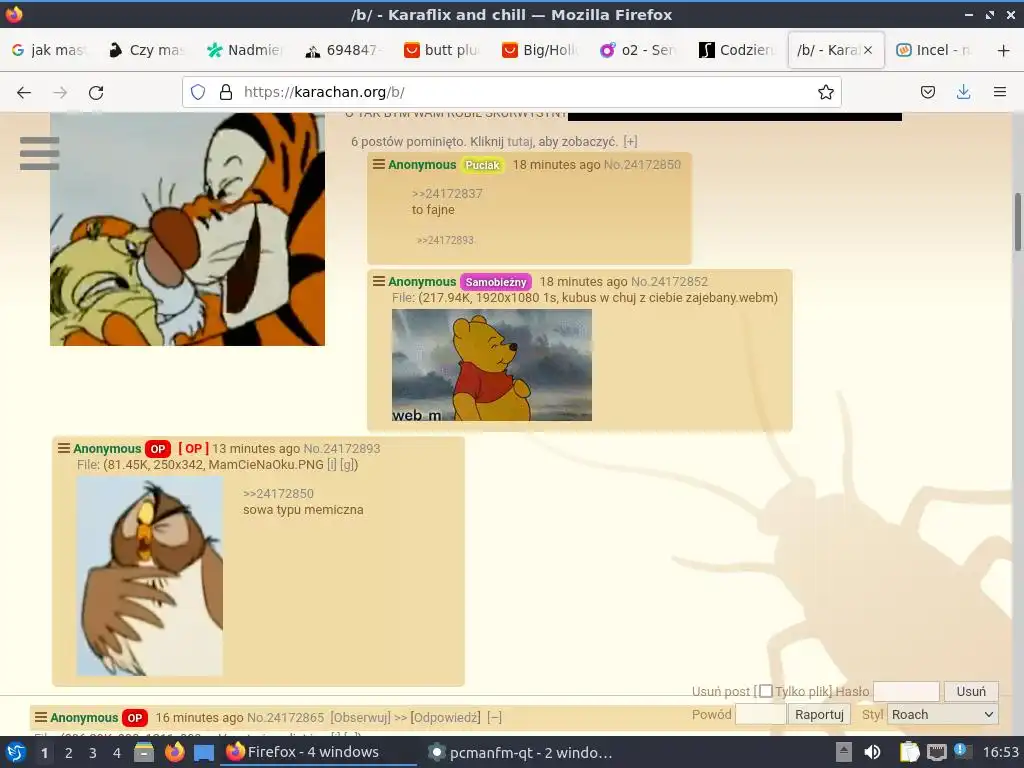Click [g] Google search link on MamCieNaOku.PNG

click(x=347, y=464)
